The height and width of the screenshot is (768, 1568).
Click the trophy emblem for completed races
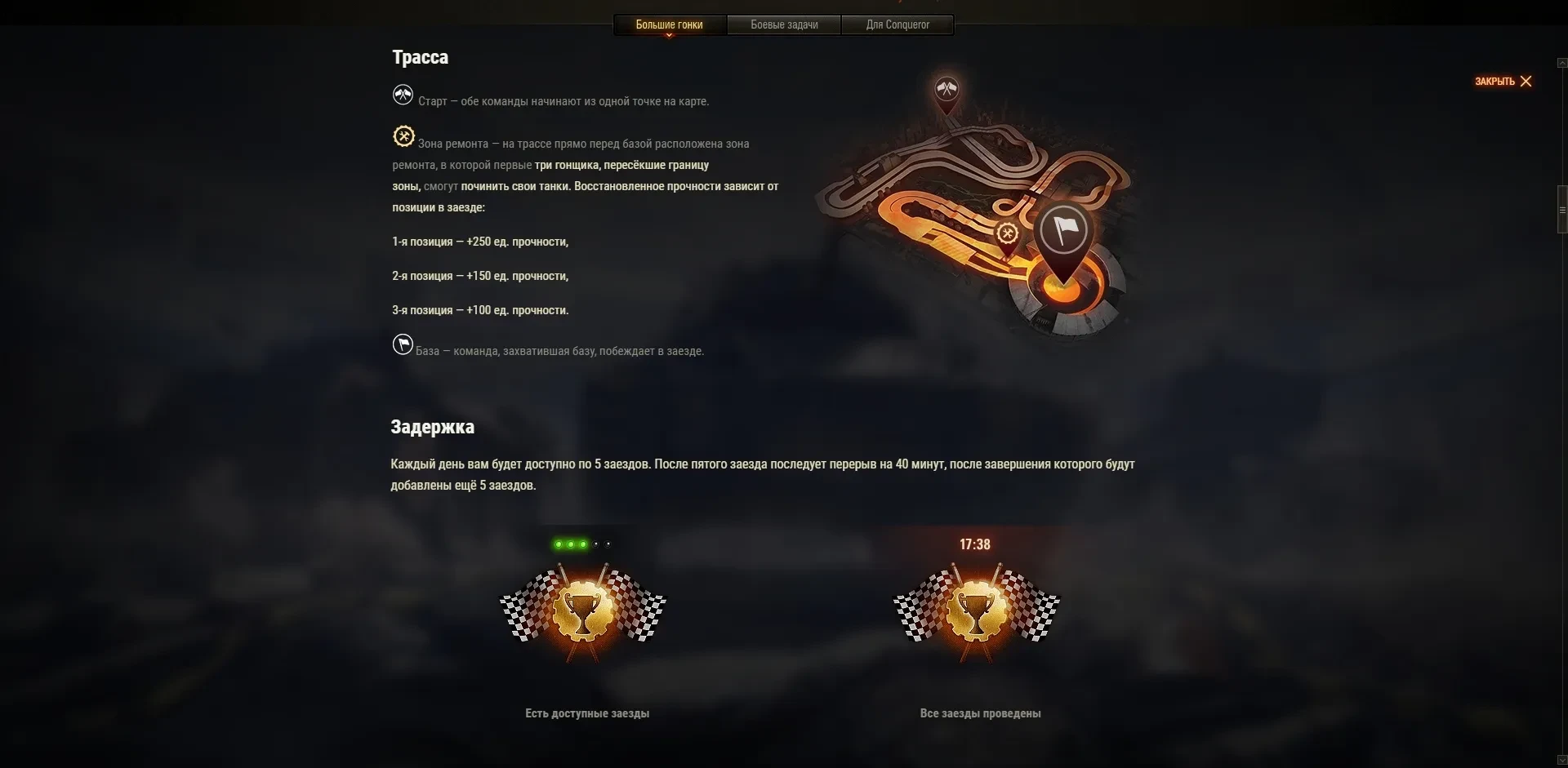click(977, 611)
